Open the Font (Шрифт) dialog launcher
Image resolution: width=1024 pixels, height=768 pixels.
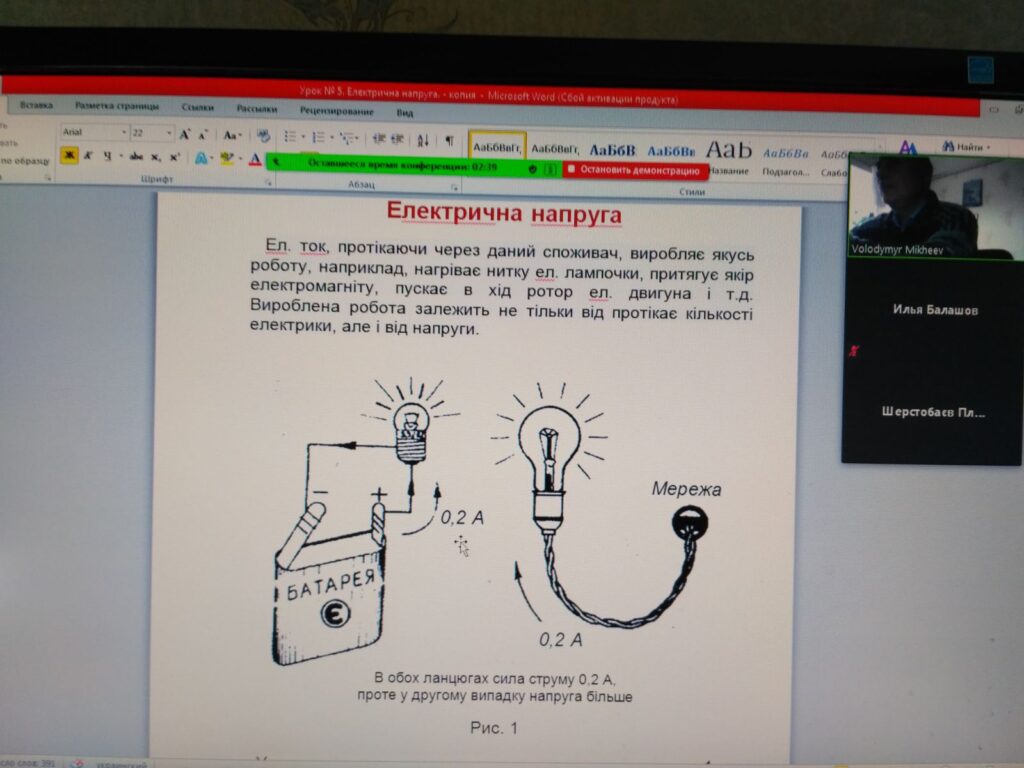click(x=267, y=183)
